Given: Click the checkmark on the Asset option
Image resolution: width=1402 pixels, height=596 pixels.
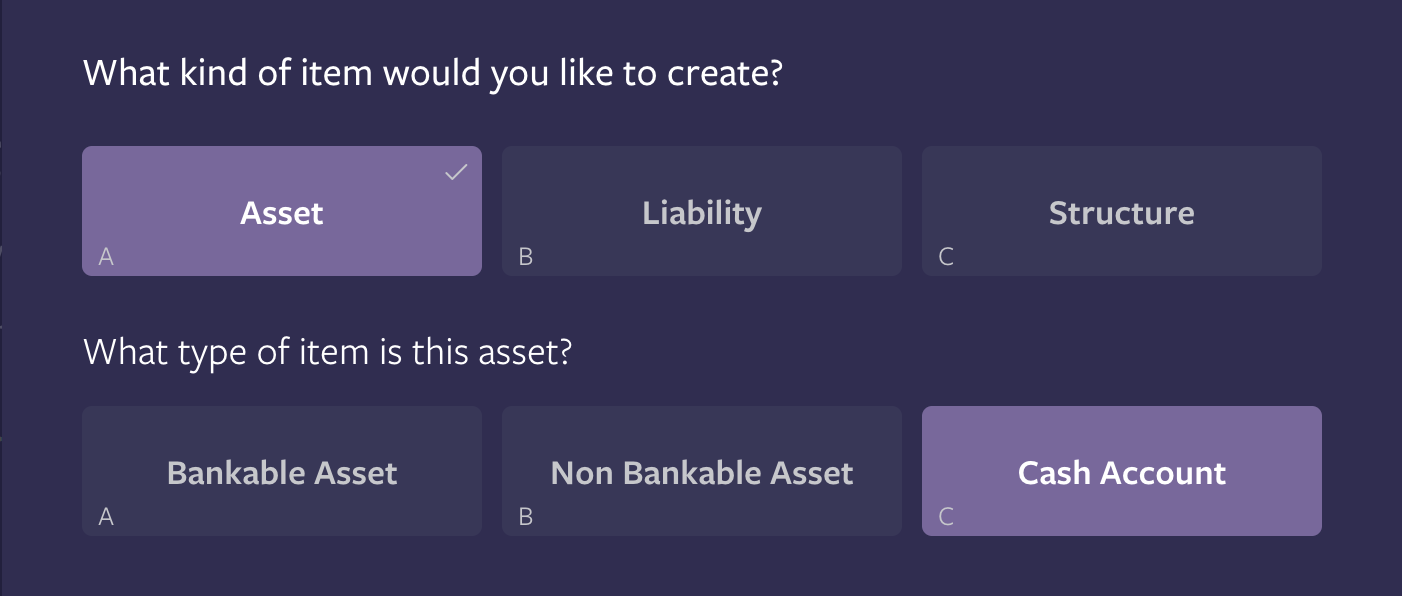Looking at the screenshot, I should 456,172.
